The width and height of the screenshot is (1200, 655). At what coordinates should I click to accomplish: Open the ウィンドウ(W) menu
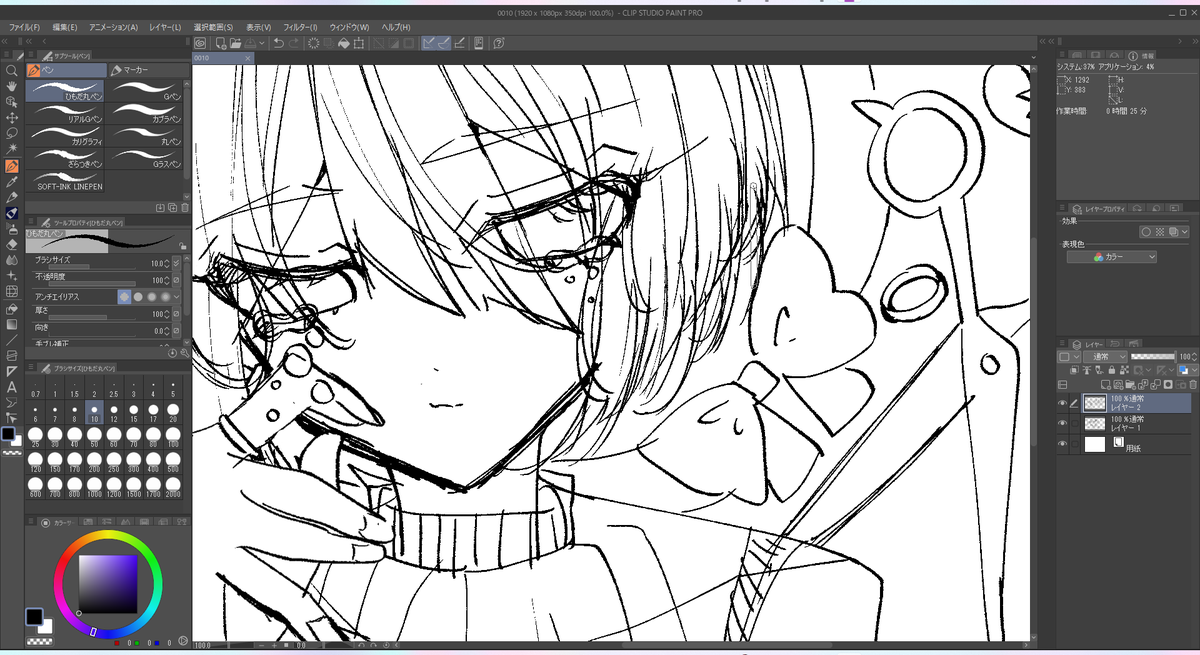tap(349, 27)
